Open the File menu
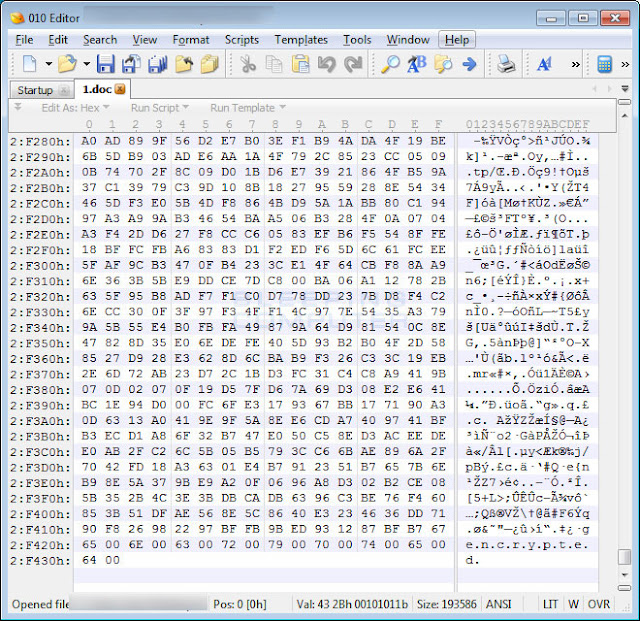 click(x=24, y=40)
